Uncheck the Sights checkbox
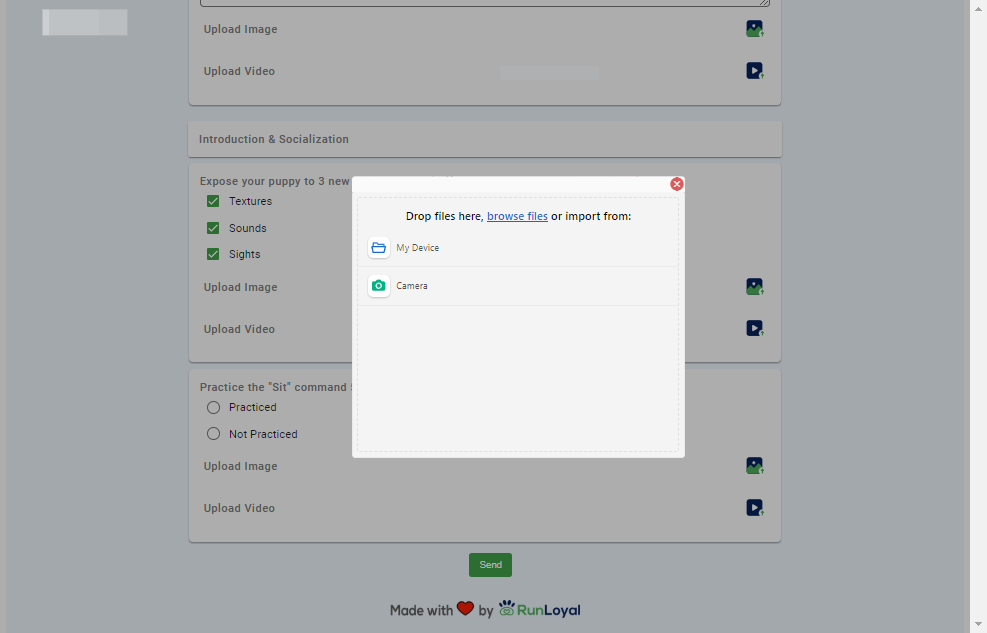 coord(213,254)
